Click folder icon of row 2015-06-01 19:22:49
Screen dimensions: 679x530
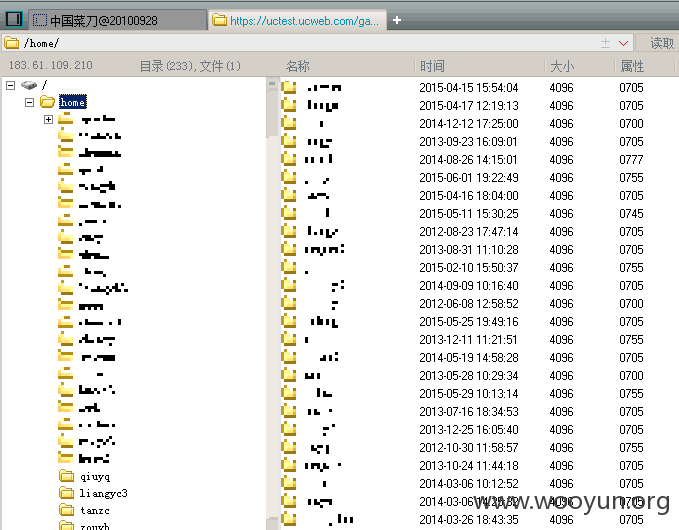288,177
